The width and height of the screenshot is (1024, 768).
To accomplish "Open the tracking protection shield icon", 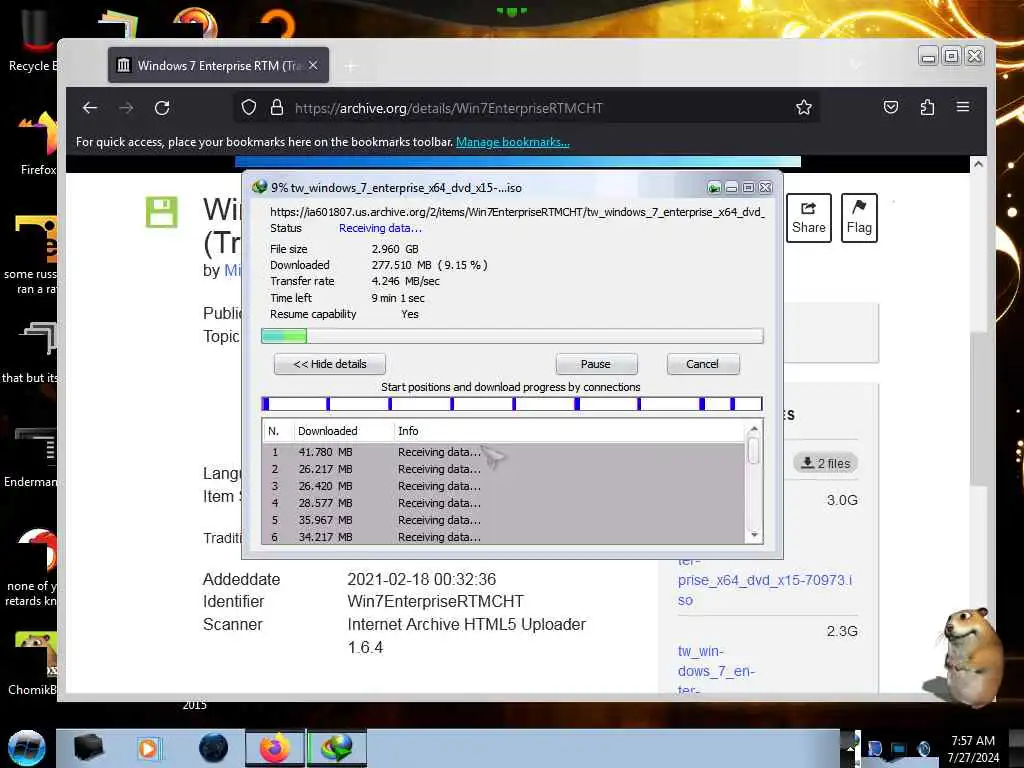I will (249, 107).
